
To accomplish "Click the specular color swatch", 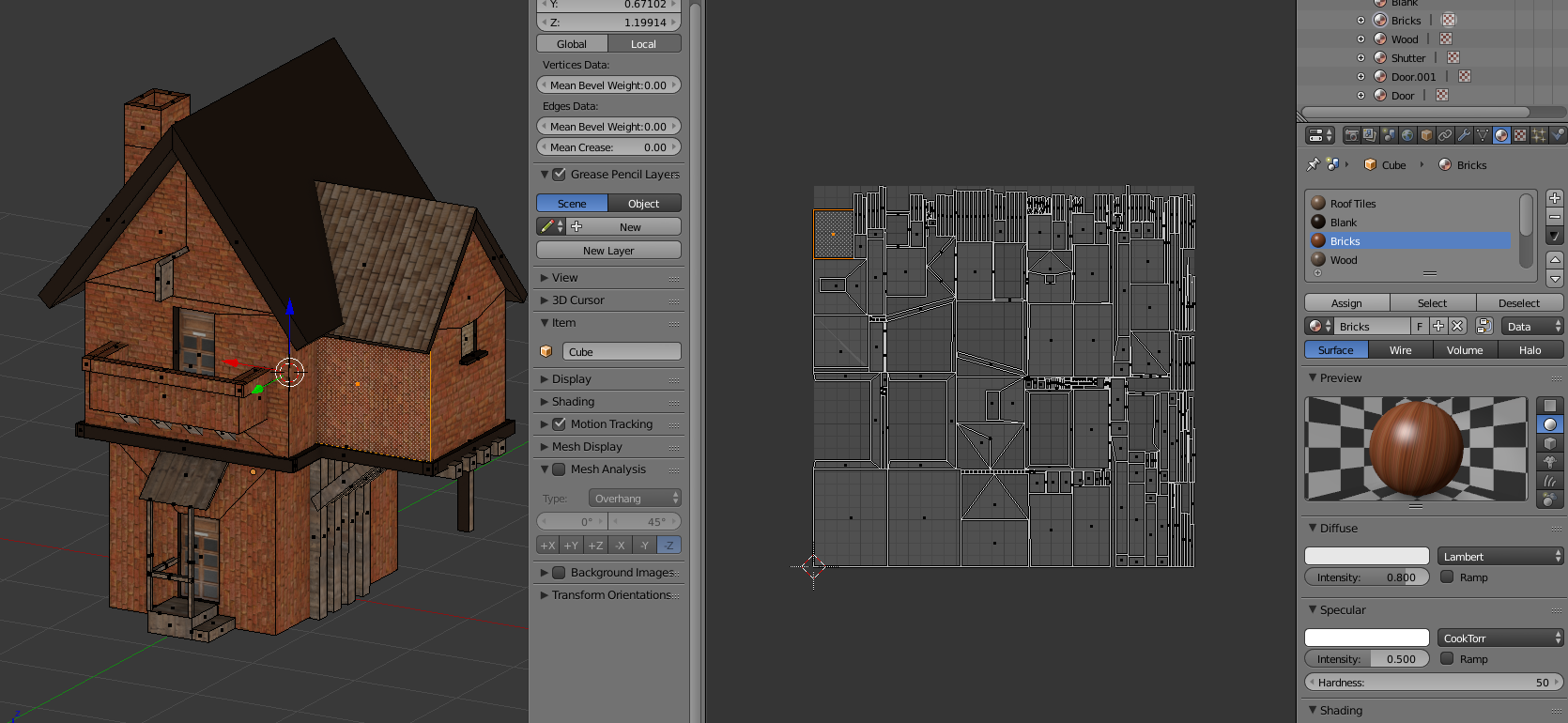I will [1367, 638].
